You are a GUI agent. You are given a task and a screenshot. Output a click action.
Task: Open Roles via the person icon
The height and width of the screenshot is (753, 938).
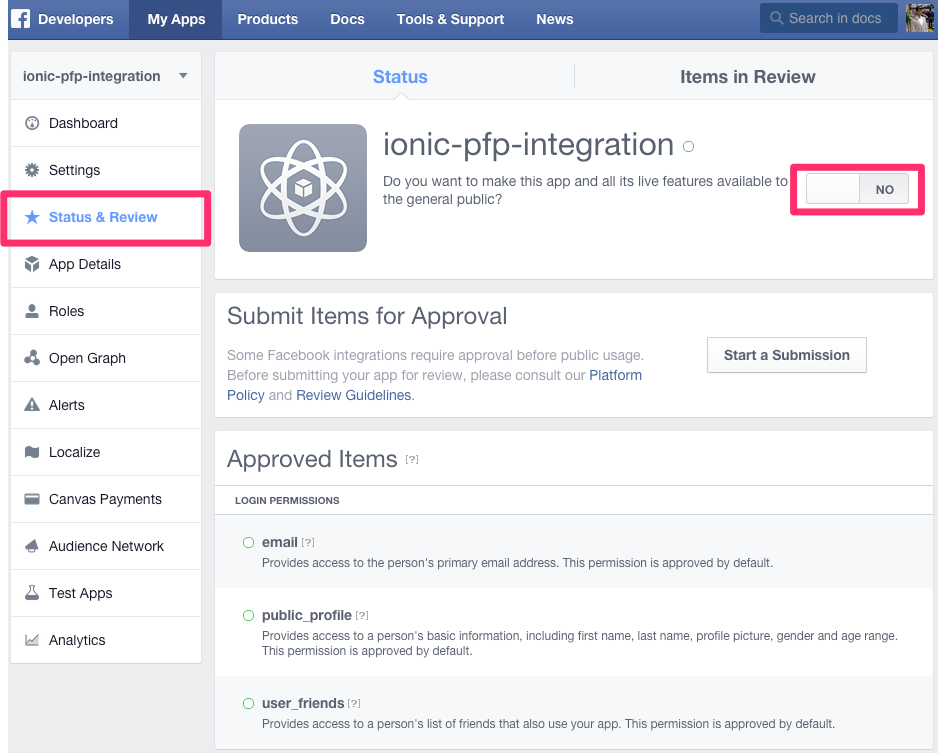click(x=31, y=311)
